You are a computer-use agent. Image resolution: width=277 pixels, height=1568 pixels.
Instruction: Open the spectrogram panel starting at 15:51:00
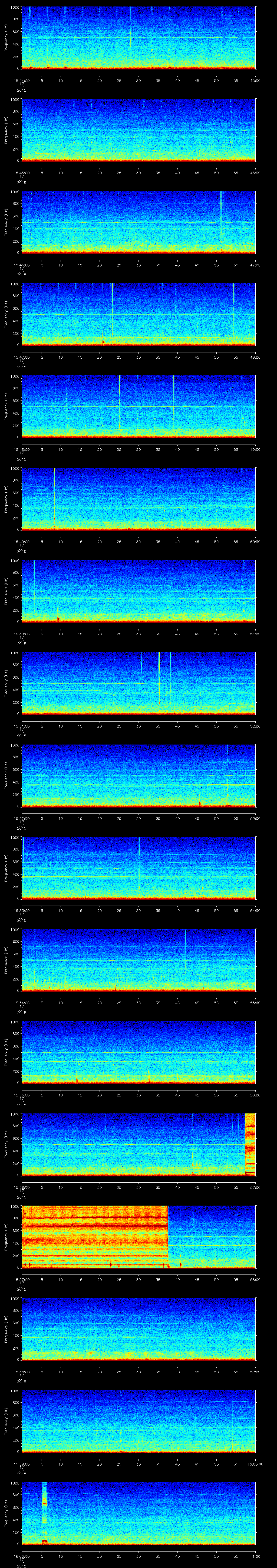pyautogui.click(x=139, y=683)
